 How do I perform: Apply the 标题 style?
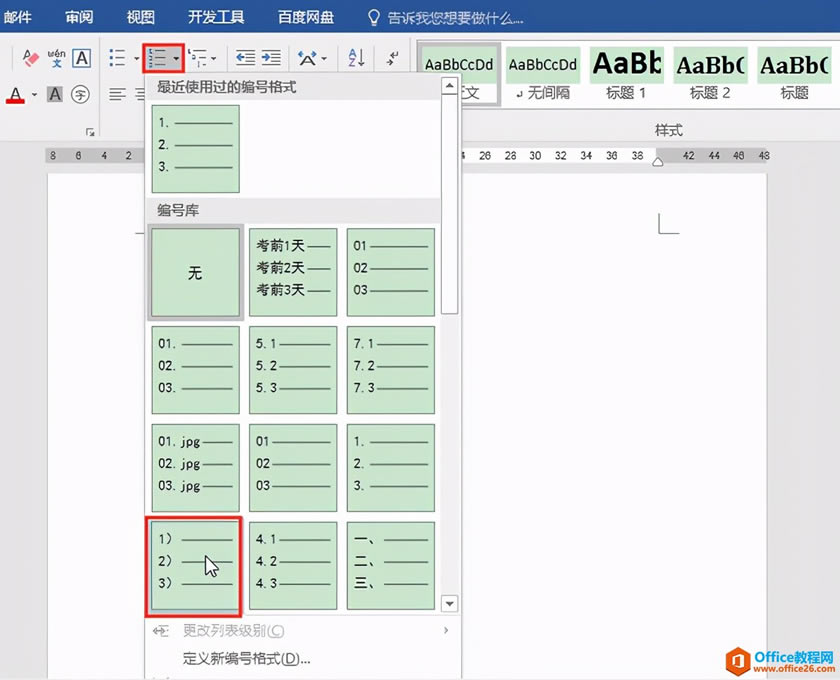[794, 74]
